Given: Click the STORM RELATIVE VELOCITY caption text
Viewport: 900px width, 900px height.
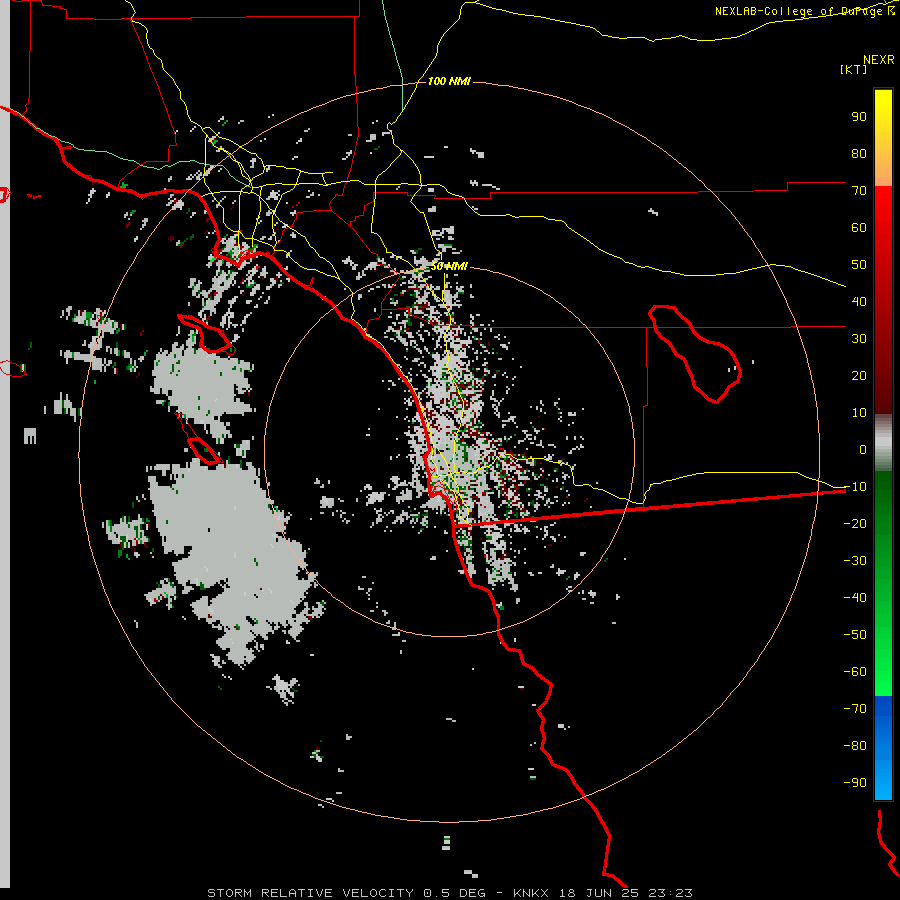Looking at the screenshot, I should pyautogui.click(x=310, y=893).
